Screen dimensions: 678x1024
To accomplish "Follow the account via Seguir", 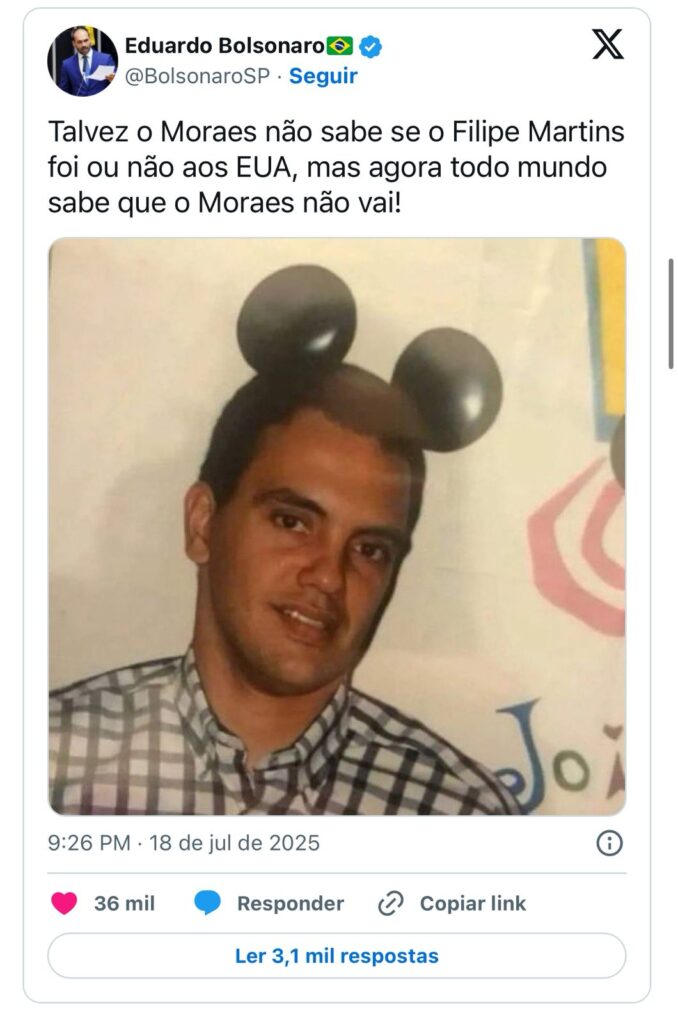I will click(x=323, y=76).
